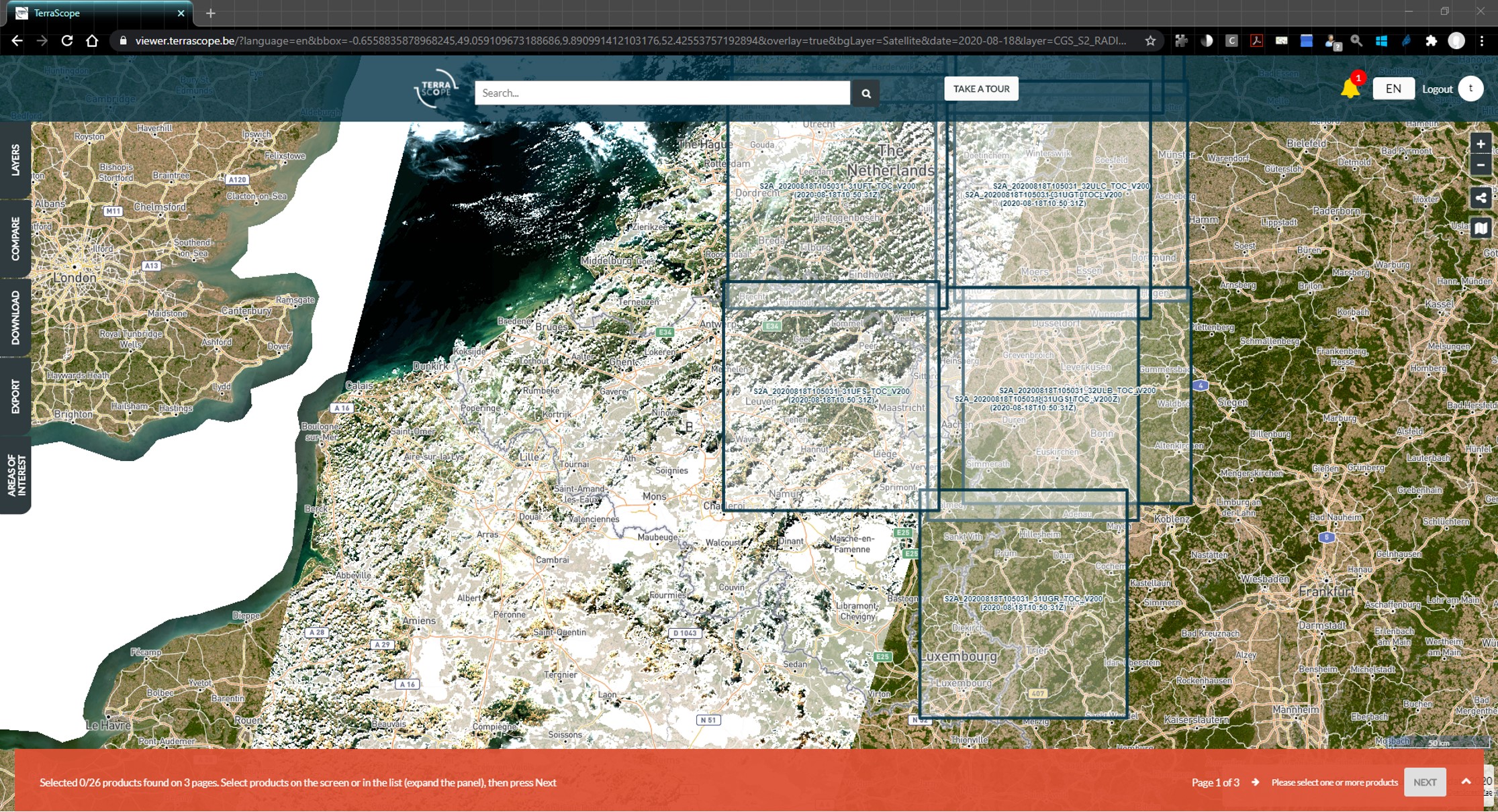Image resolution: width=1498 pixels, height=812 pixels.
Task: Click the TerraScope logo
Action: [437, 88]
